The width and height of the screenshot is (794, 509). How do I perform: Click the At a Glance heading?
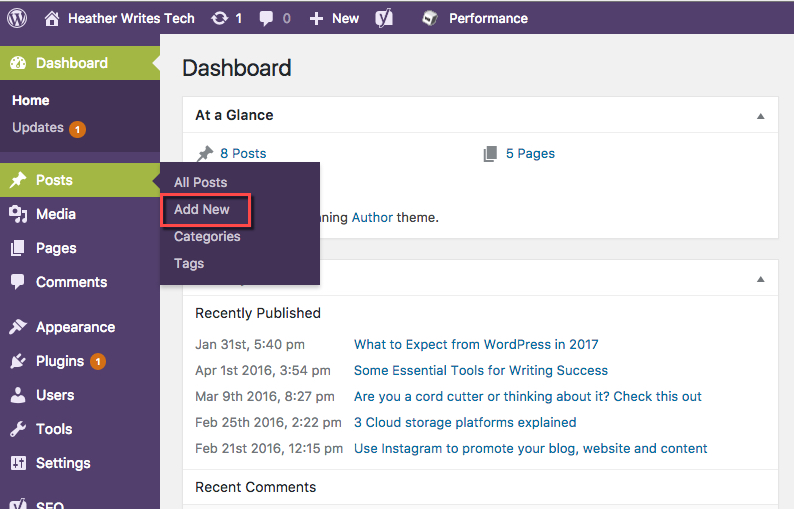click(234, 115)
